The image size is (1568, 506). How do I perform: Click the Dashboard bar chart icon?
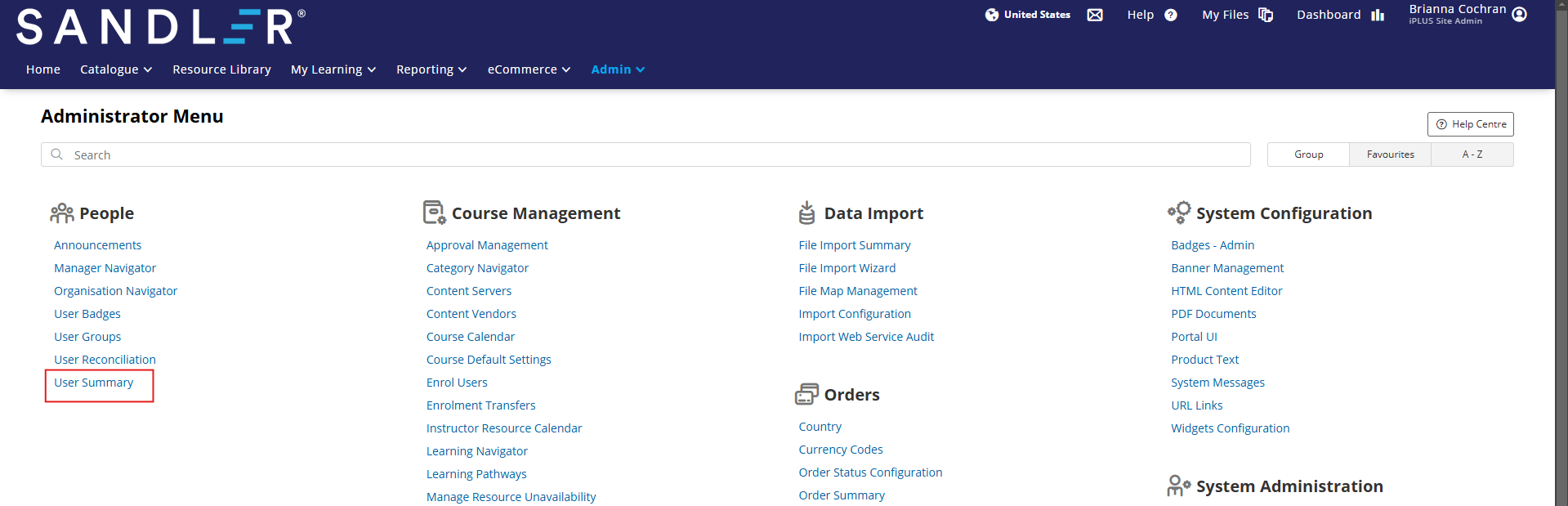[1378, 15]
